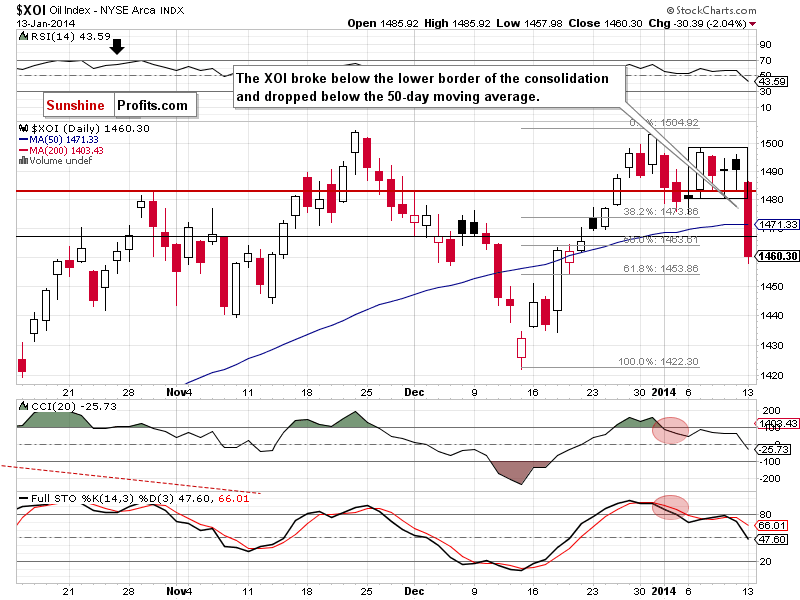Click the Low 1457.98 header value
Viewport: 800px width, 600px height.
(x=529, y=23)
